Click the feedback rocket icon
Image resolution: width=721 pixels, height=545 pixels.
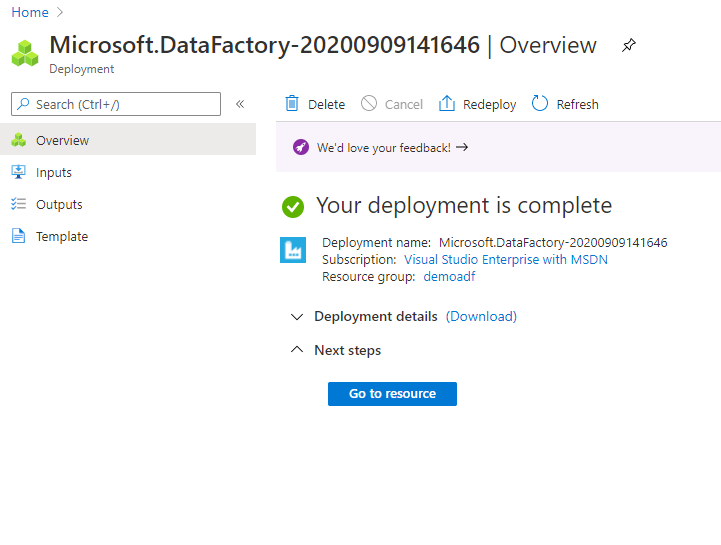pyautogui.click(x=301, y=148)
